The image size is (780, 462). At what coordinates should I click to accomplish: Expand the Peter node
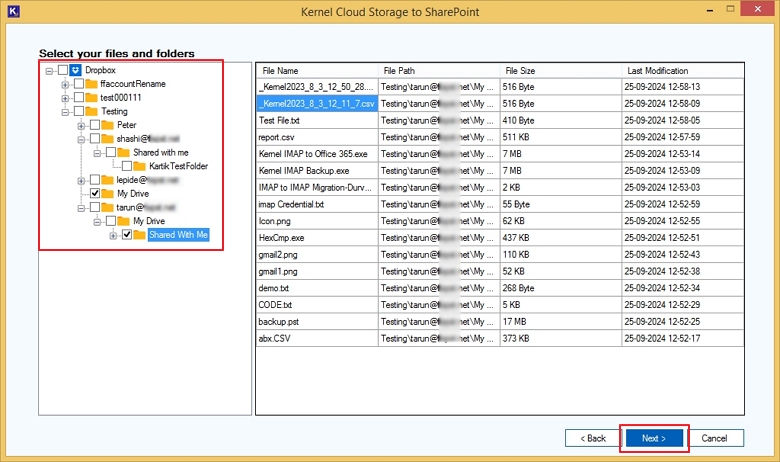[81, 126]
